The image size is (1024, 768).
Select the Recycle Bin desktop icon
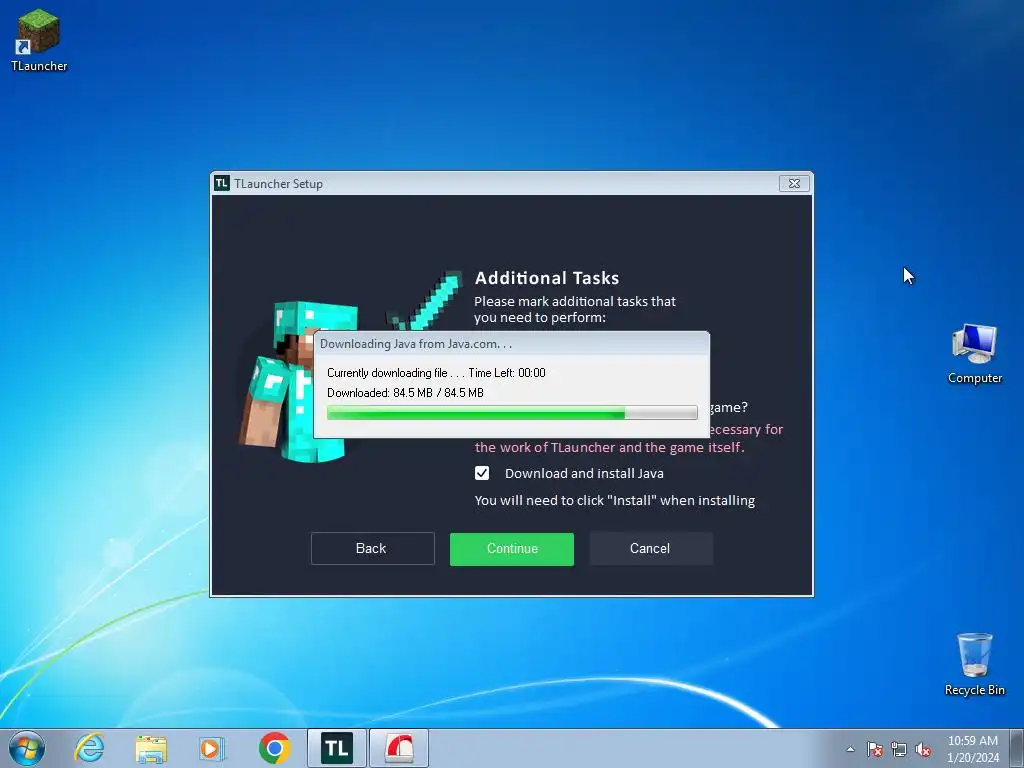coord(974,664)
